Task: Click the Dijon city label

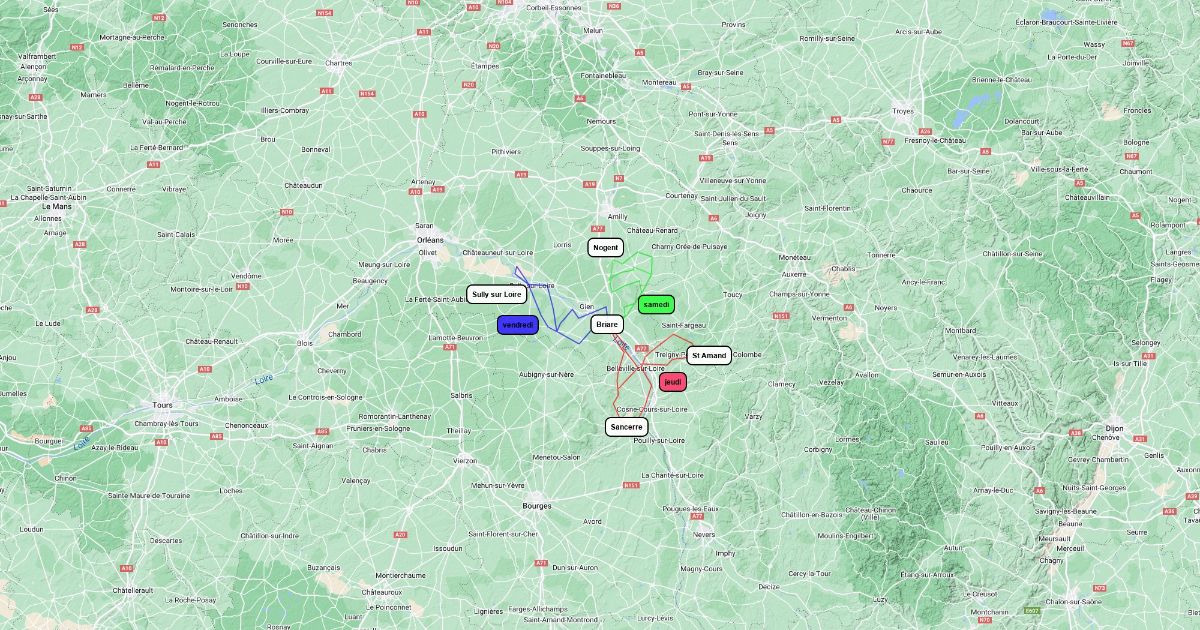Action: coord(1114,428)
